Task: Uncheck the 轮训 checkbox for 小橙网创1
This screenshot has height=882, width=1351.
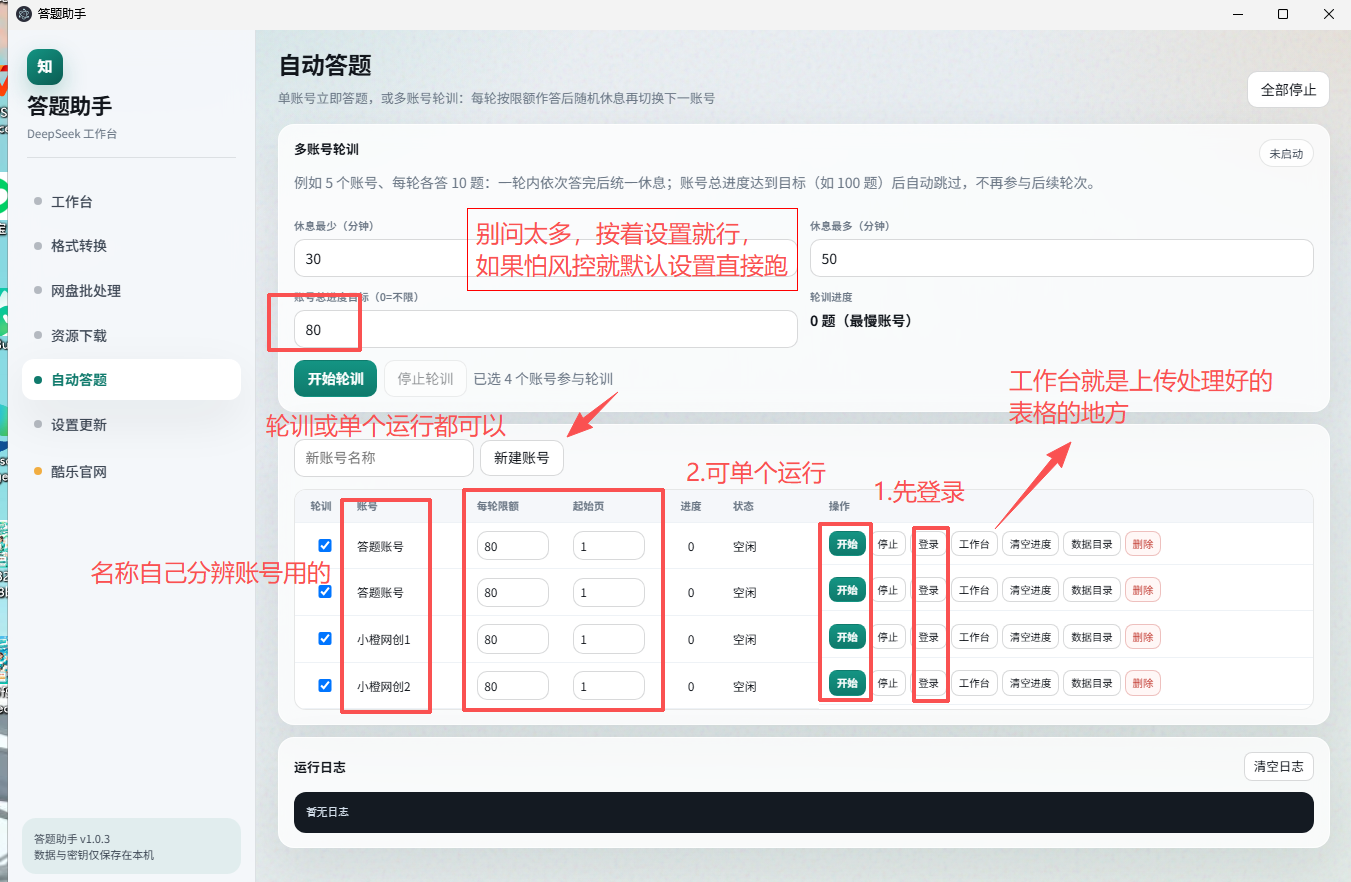Action: click(x=325, y=639)
